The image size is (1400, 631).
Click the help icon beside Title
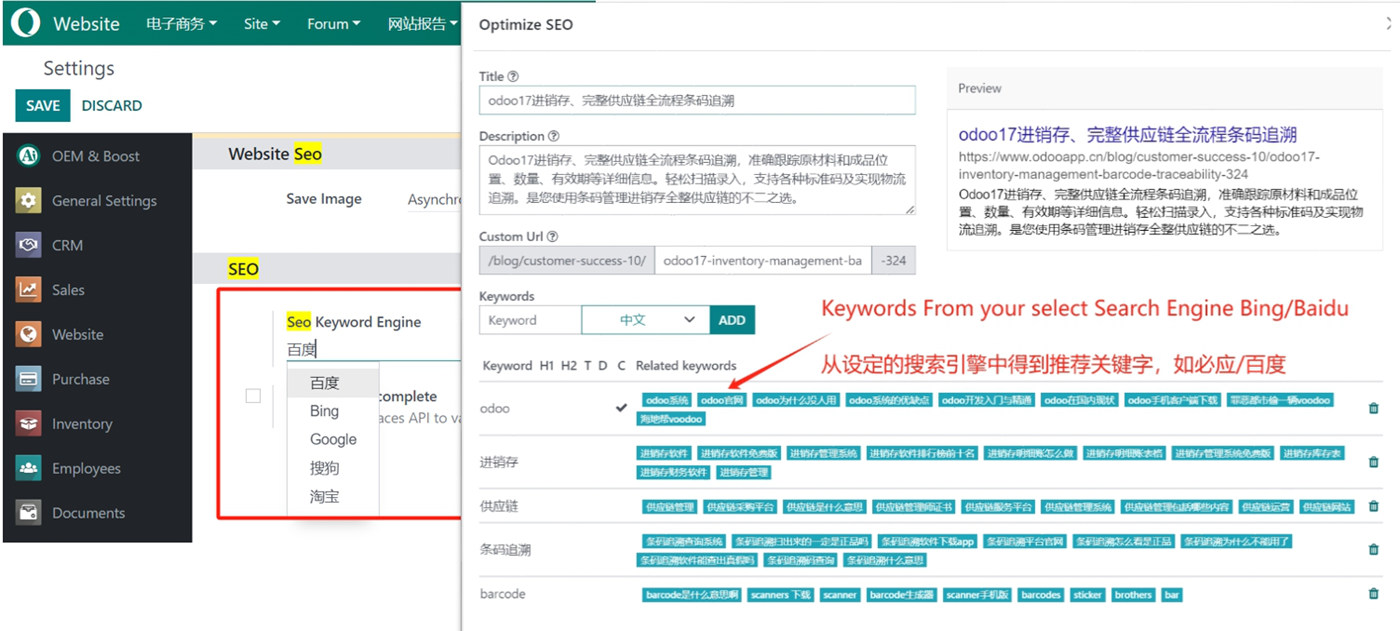pos(514,76)
